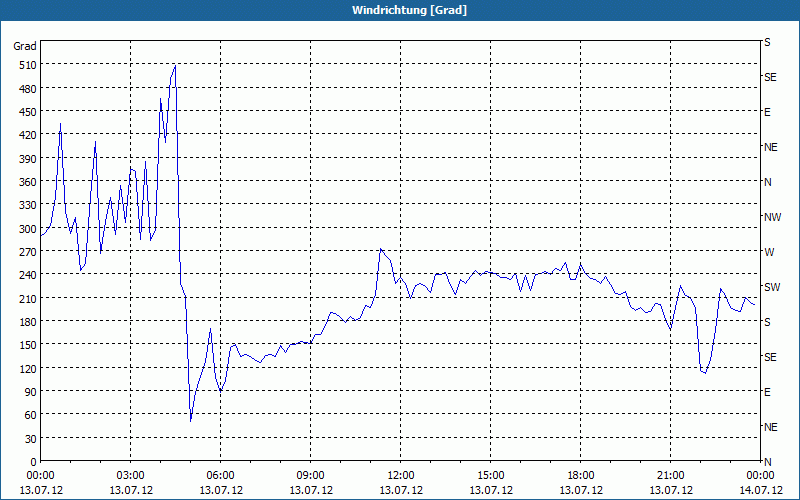Viewport: 800px width, 500px height.
Task: Click the Grad unit label on the y-axis
Action: click(25, 46)
